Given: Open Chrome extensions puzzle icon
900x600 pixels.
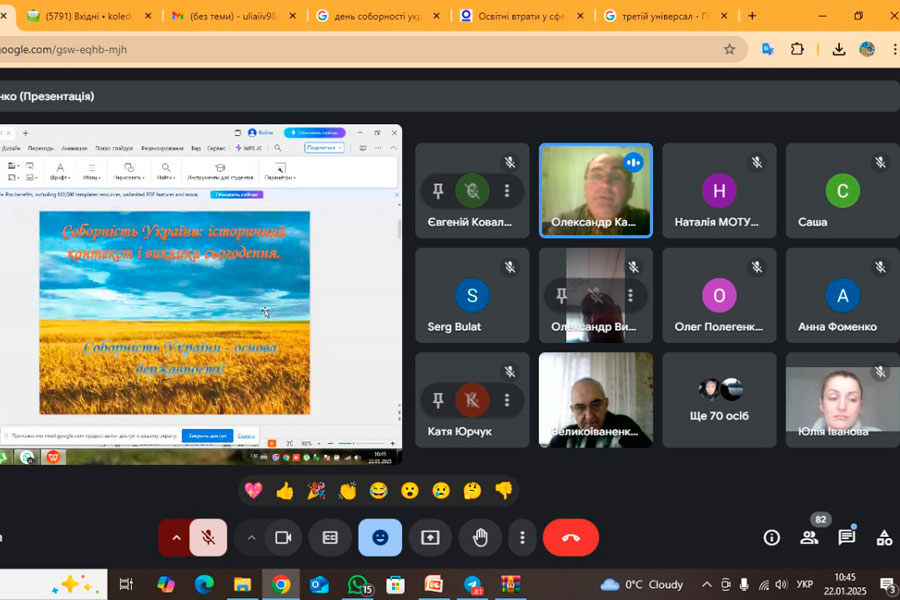Looking at the screenshot, I should [797, 49].
